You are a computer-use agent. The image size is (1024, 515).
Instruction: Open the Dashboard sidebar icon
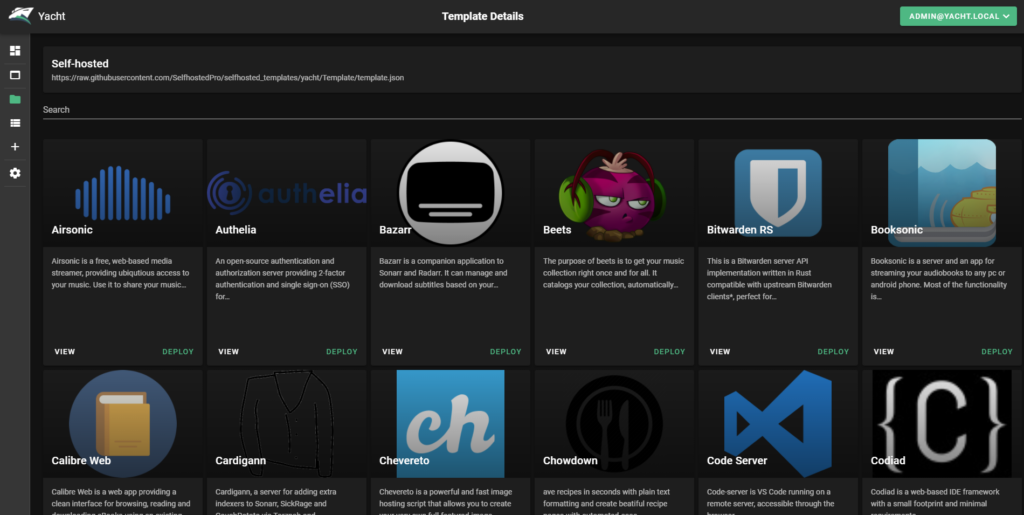15,51
